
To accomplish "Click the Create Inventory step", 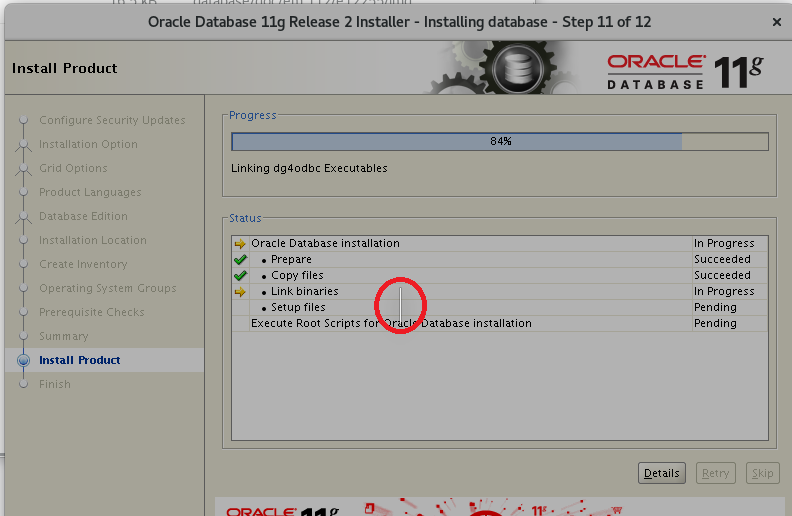I will tap(83, 264).
